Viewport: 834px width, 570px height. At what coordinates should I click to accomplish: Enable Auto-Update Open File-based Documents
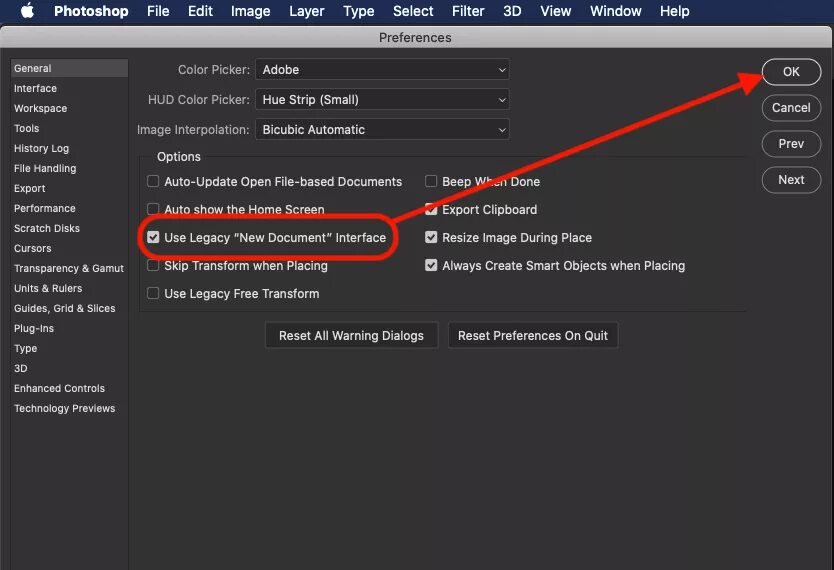point(153,181)
